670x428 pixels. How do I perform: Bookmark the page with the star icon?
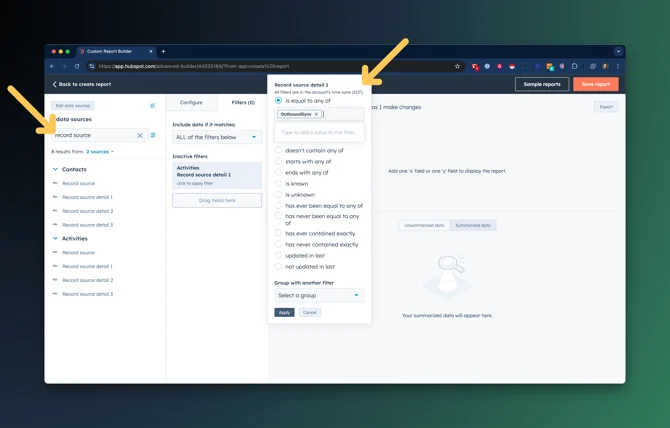457,66
